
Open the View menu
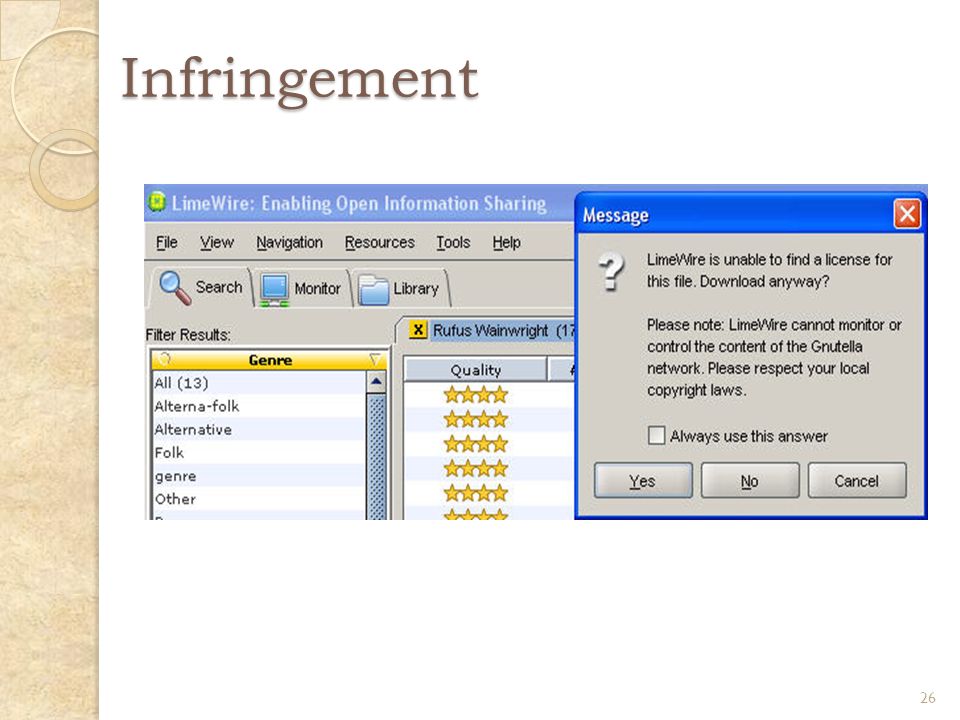(x=217, y=242)
